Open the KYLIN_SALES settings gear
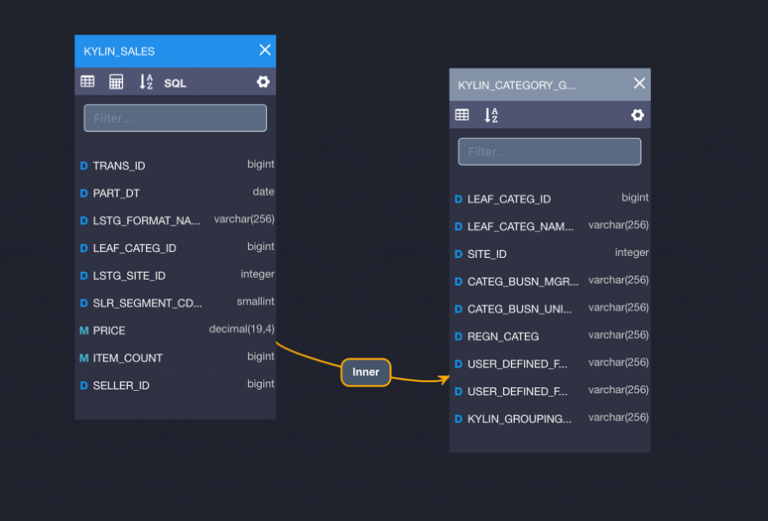Screen dimensions: 768x521 click(x=263, y=82)
